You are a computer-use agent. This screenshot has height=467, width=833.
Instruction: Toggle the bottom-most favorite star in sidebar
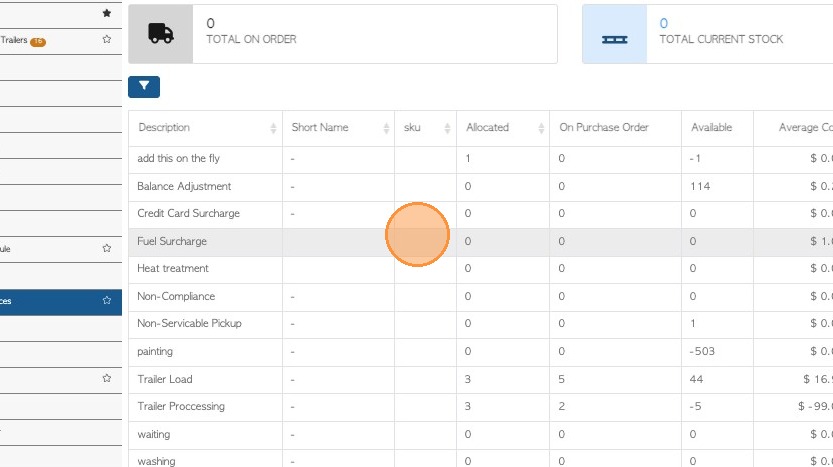click(x=107, y=379)
